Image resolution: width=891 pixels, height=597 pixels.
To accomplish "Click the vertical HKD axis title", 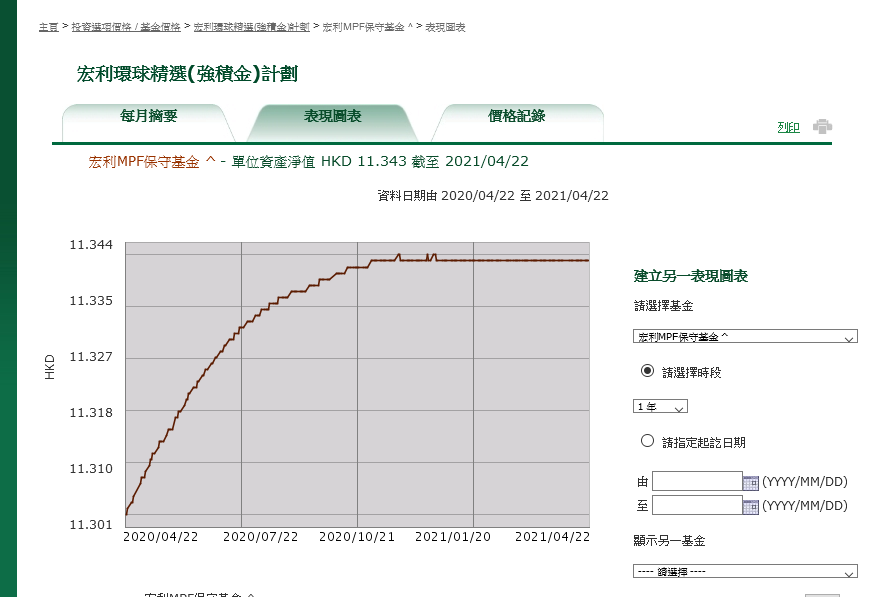I will [49, 367].
